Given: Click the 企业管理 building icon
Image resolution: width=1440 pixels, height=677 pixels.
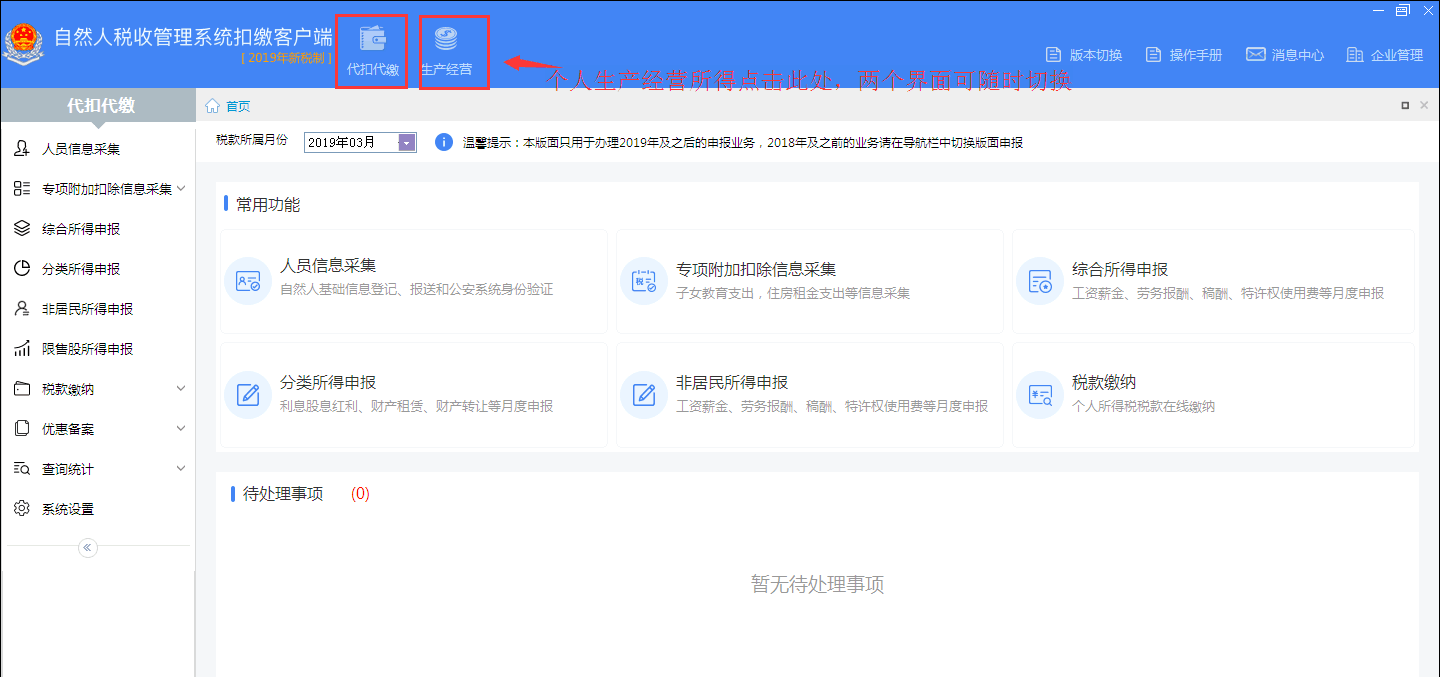Looking at the screenshot, I should (1355, 54).
